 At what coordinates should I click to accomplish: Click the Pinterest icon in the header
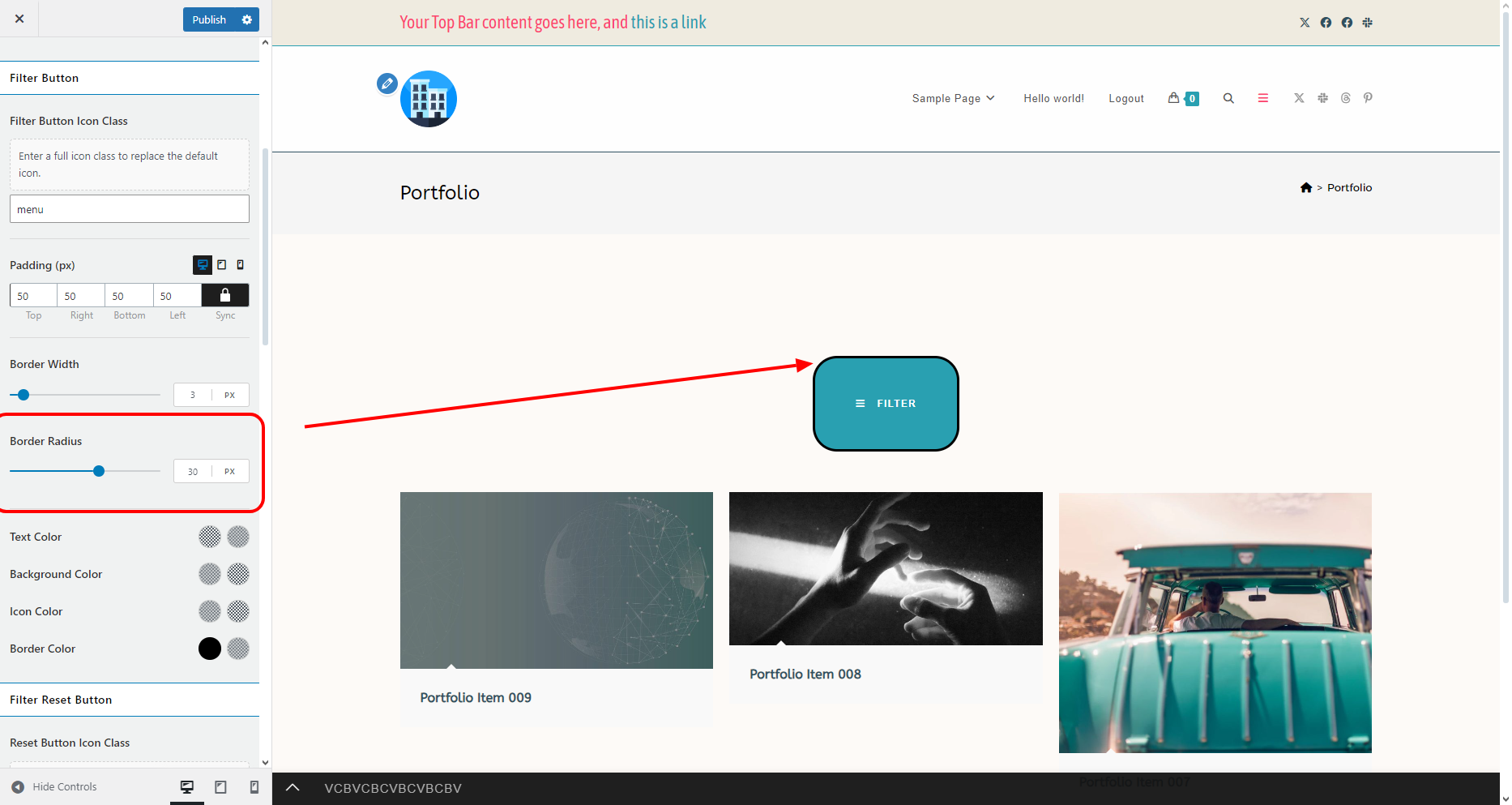pos(1368,98)
